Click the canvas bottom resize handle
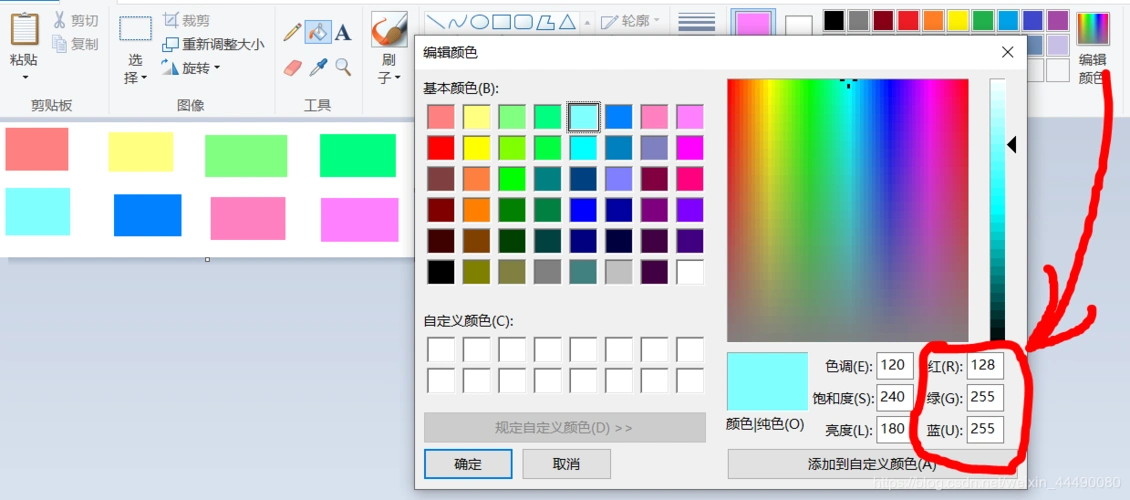Screen dimensions: 1130x500 coord(208,259)
